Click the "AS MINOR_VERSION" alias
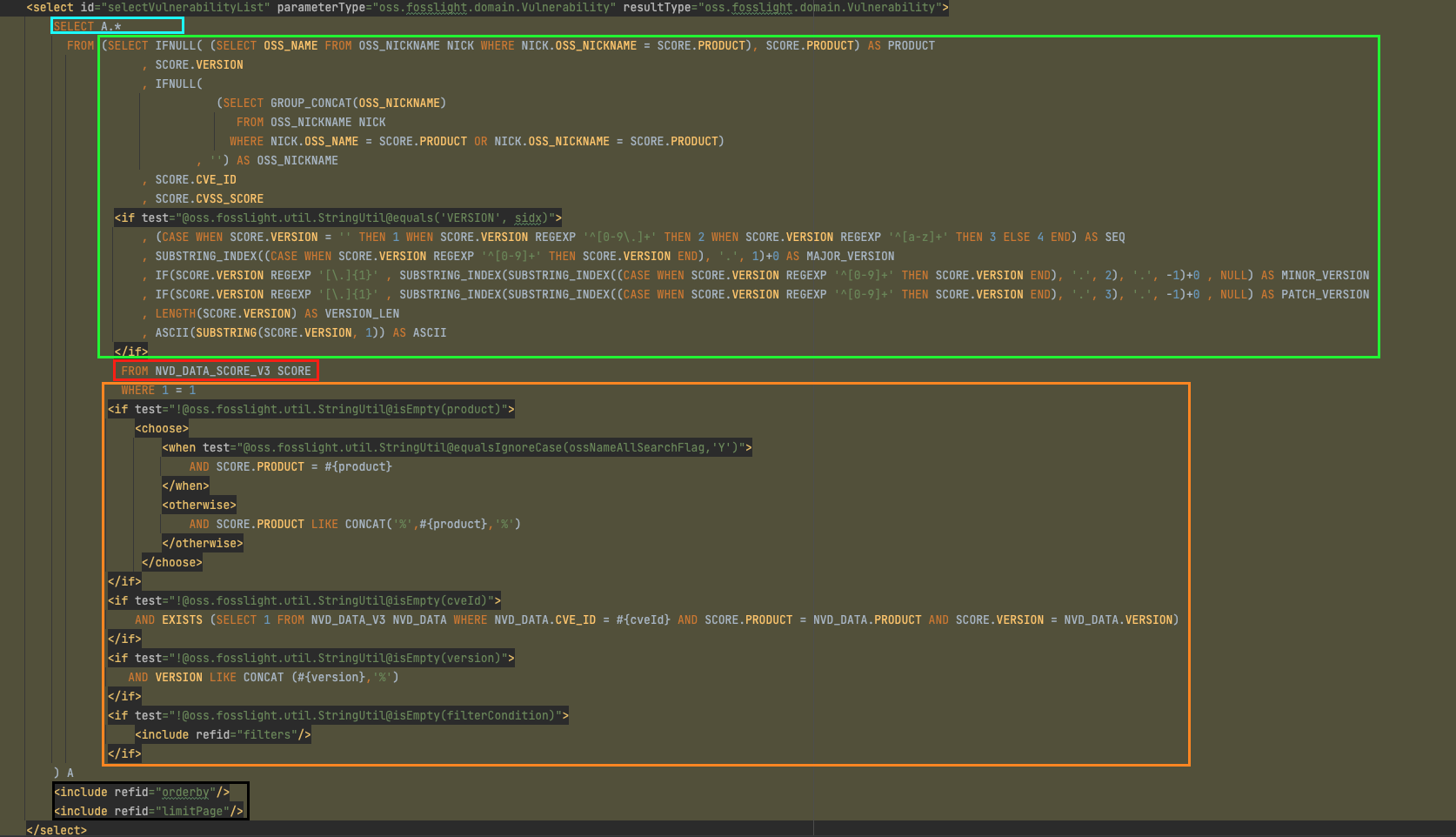 pos(1315,275)
